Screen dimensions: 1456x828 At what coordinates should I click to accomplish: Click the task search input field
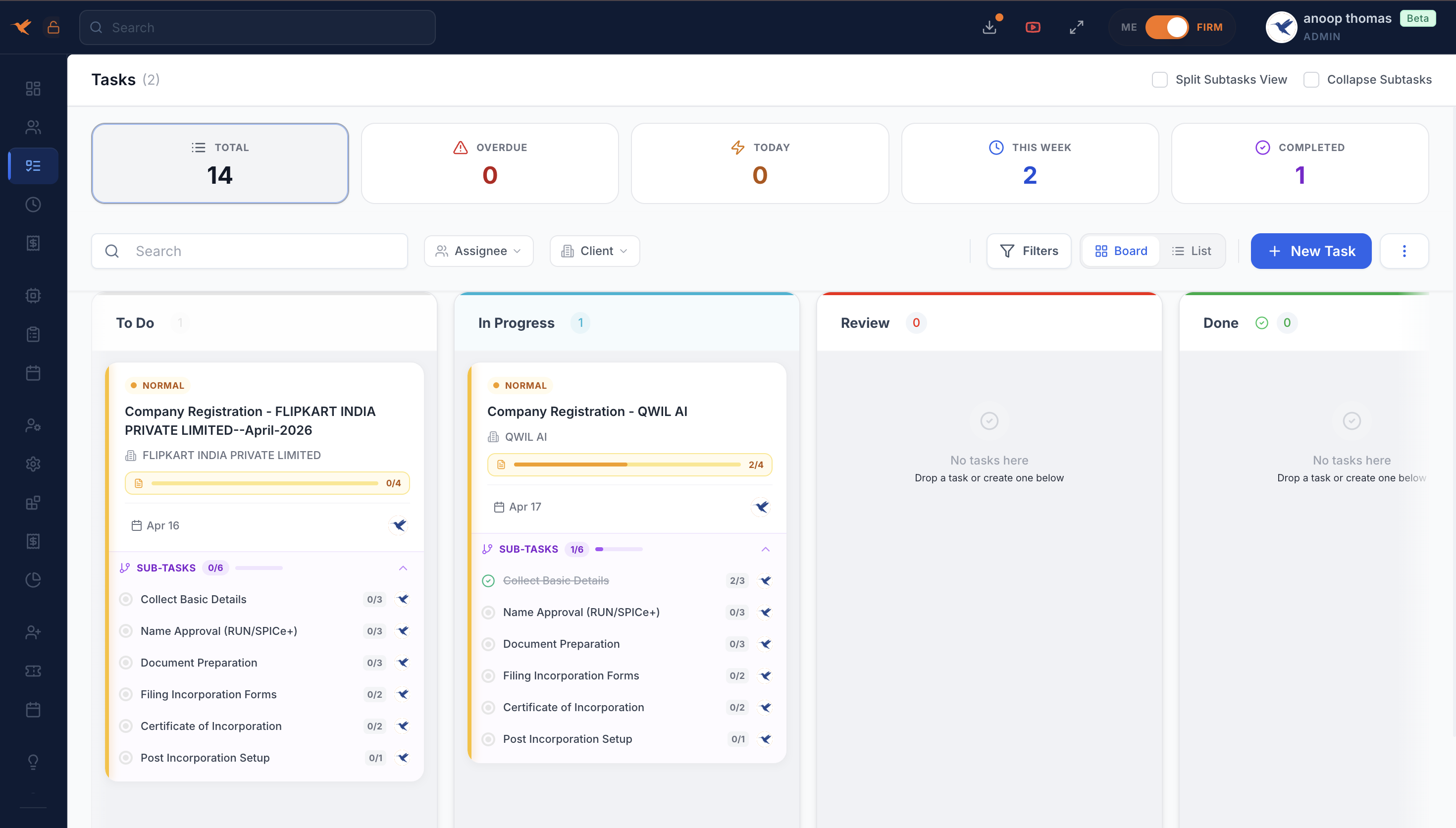250,251
